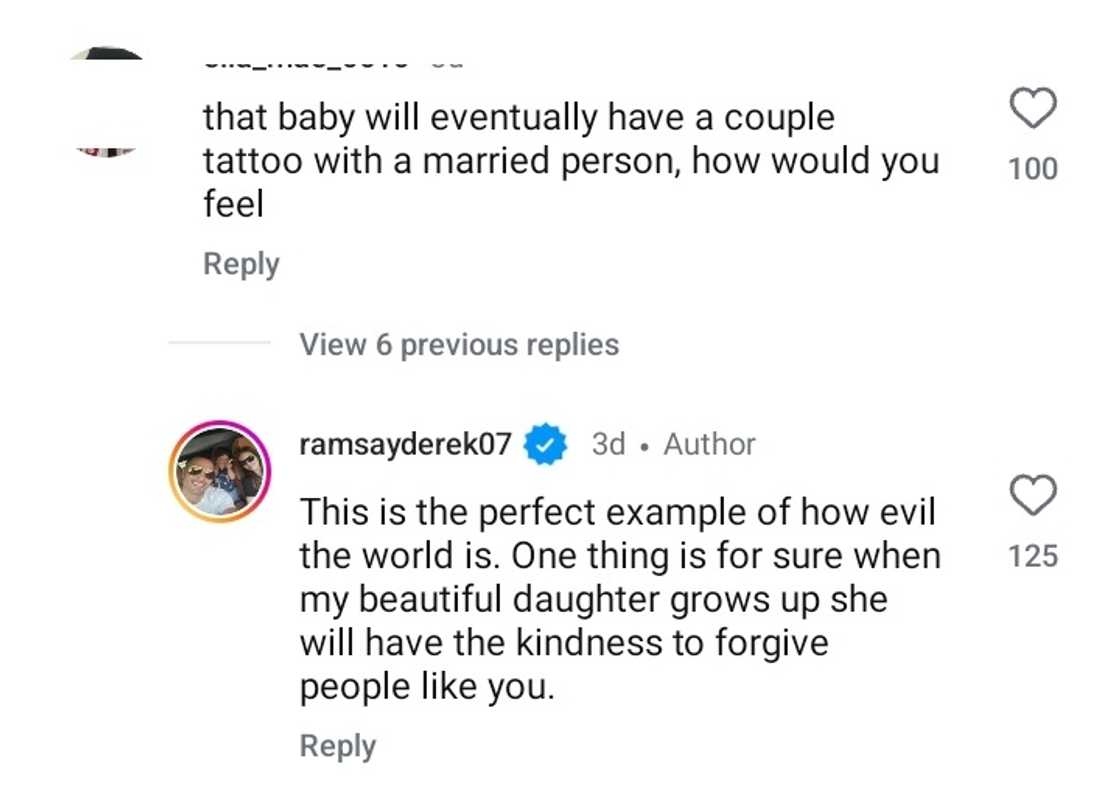Click the blue verified badge beside ramsayderek07
1120x790 pixels.
pyautogui.click(x=548, y=444)
